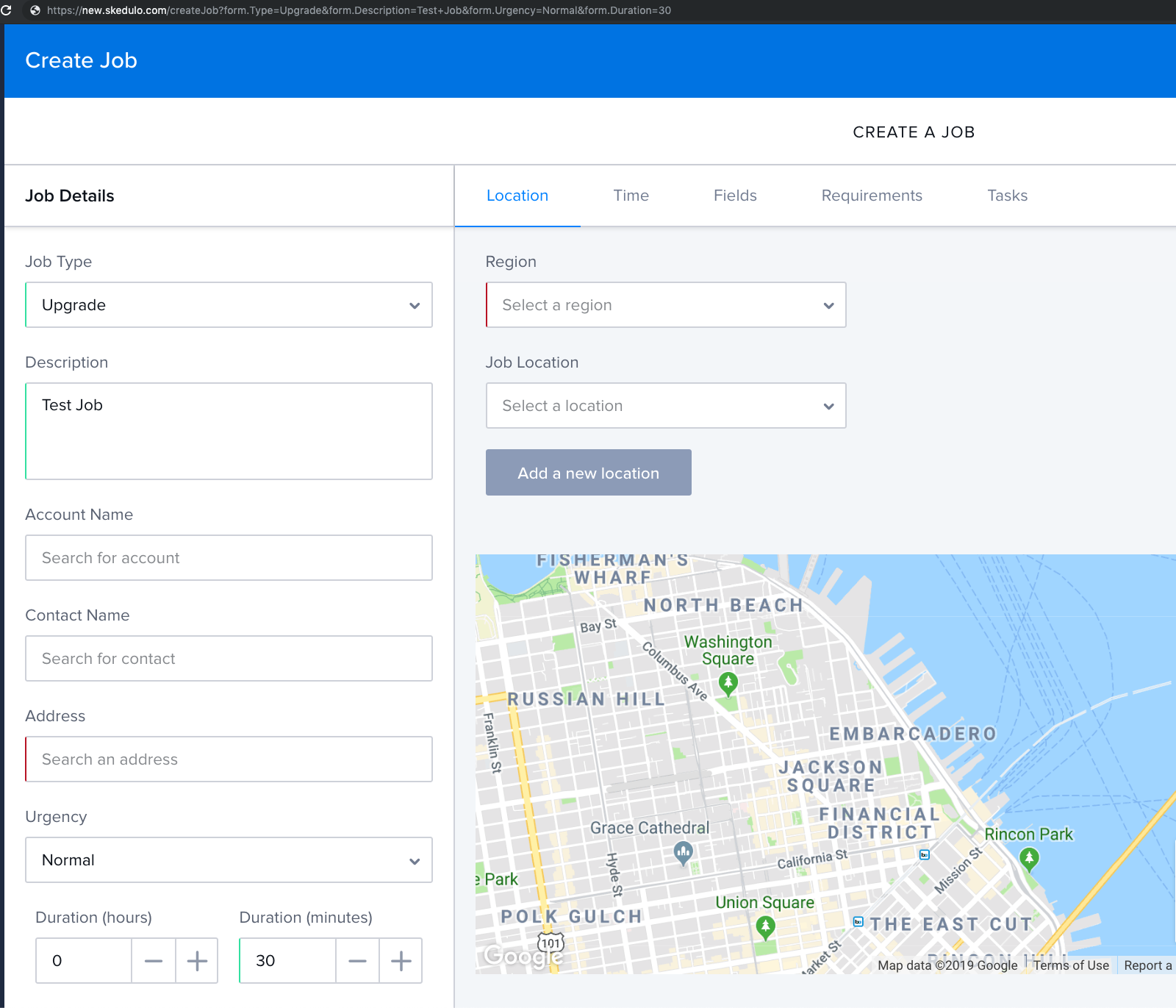
Task: Click the browser reload icon
Action: [x=7, y=10]
